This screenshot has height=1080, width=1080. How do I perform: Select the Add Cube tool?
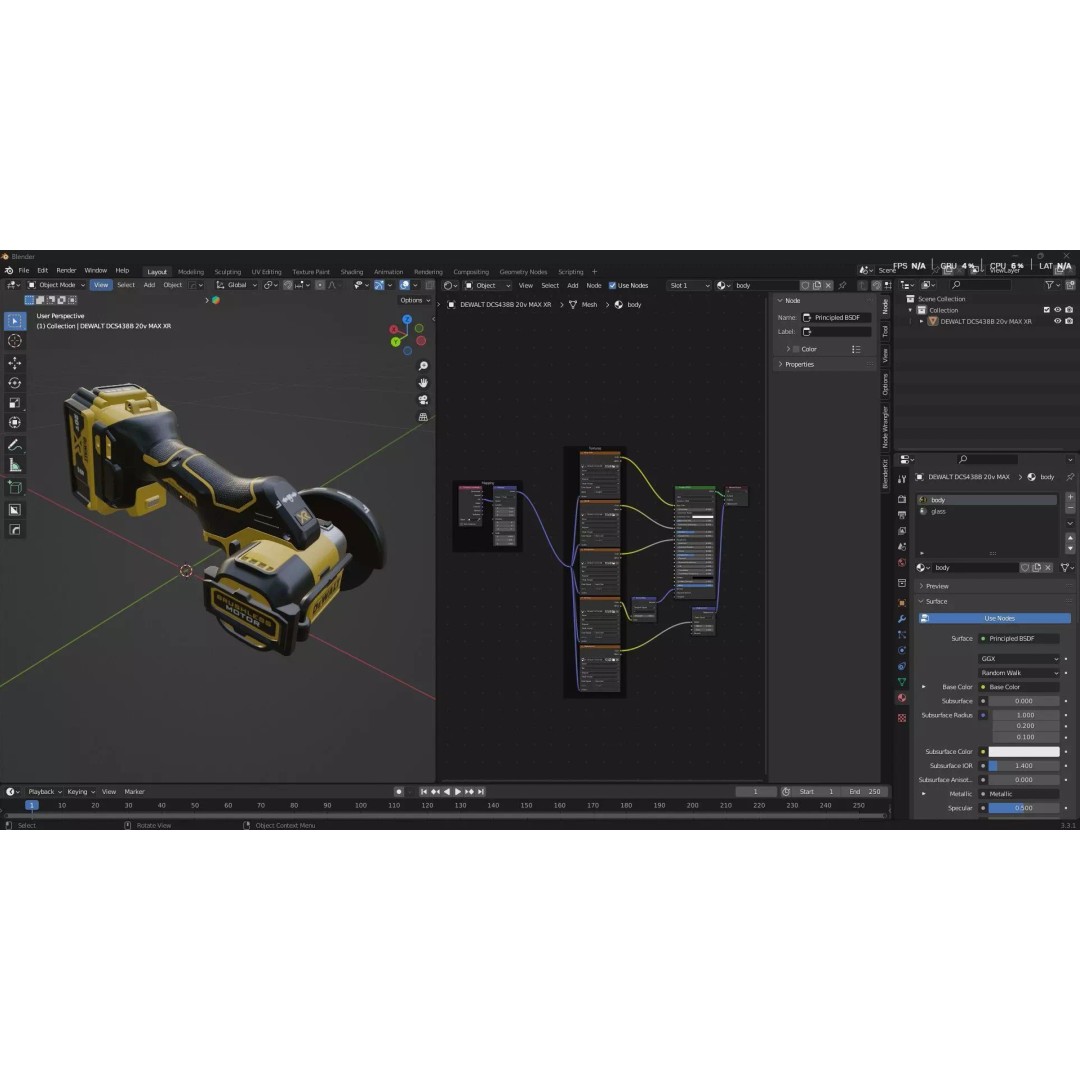[14, 488]
